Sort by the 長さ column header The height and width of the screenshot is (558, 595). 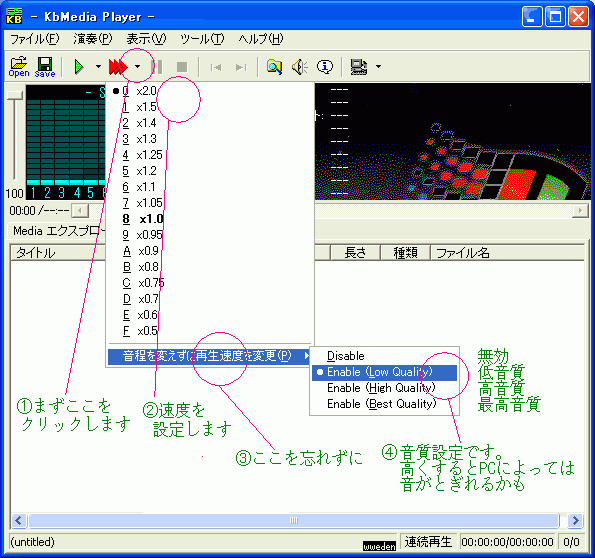pos(355,253)
